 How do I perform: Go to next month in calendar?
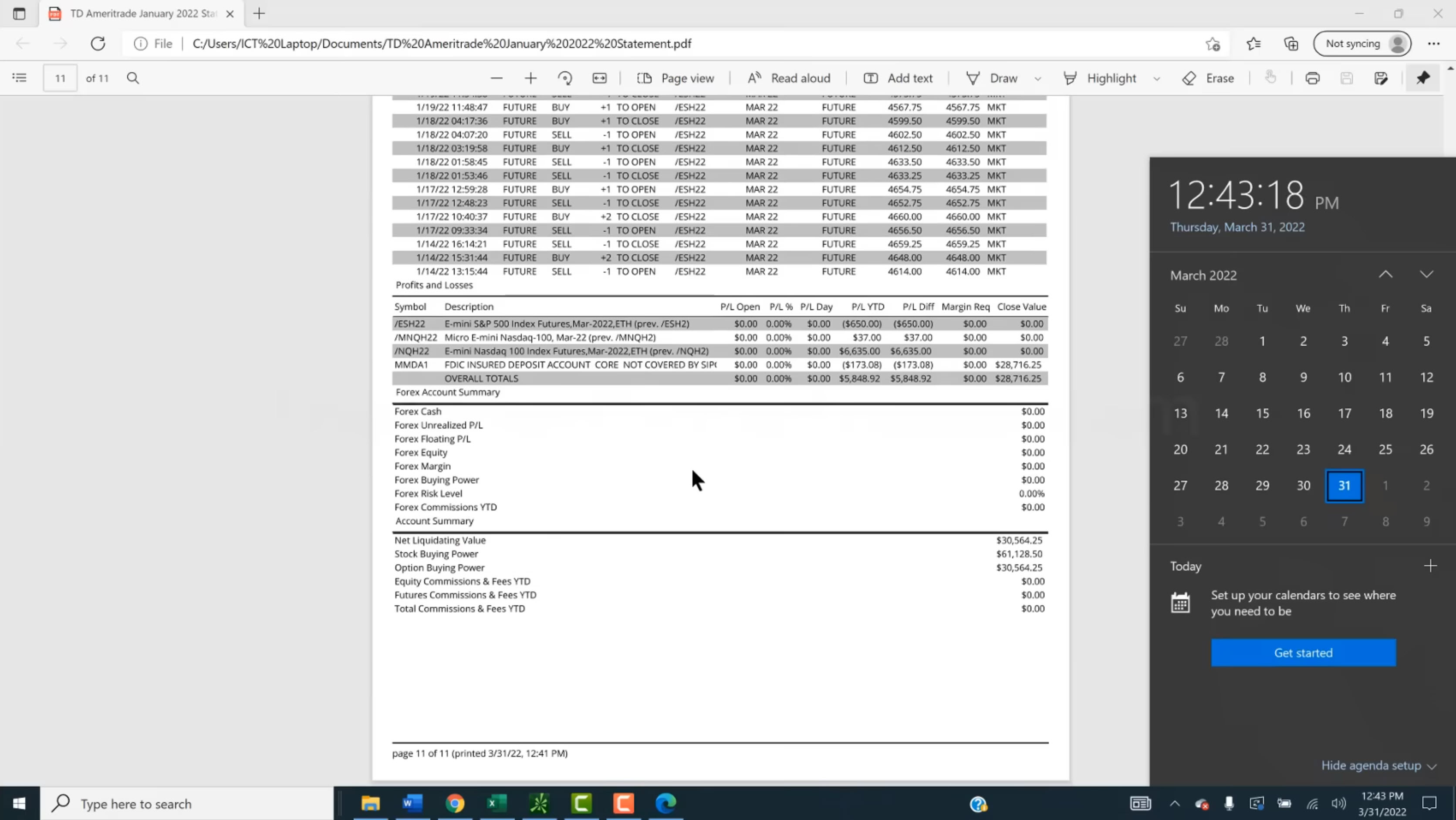[1426, 275]
